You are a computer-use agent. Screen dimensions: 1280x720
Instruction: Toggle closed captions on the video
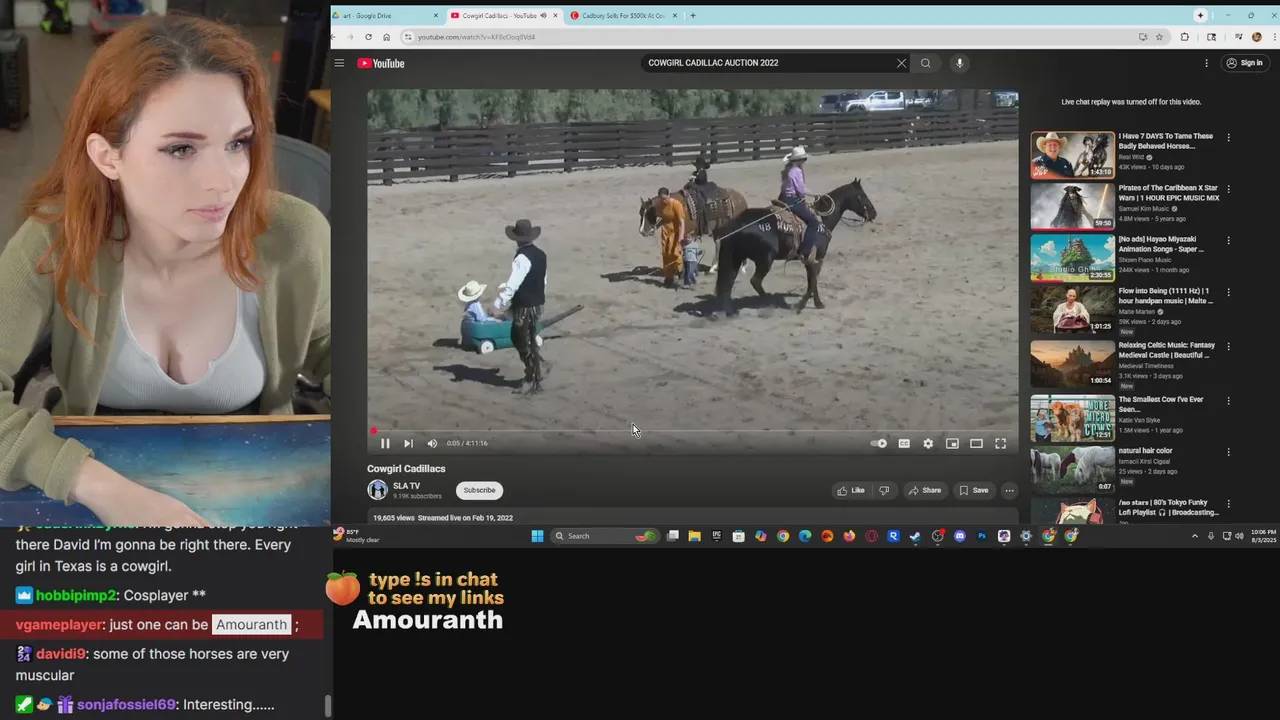click(904, 443)
